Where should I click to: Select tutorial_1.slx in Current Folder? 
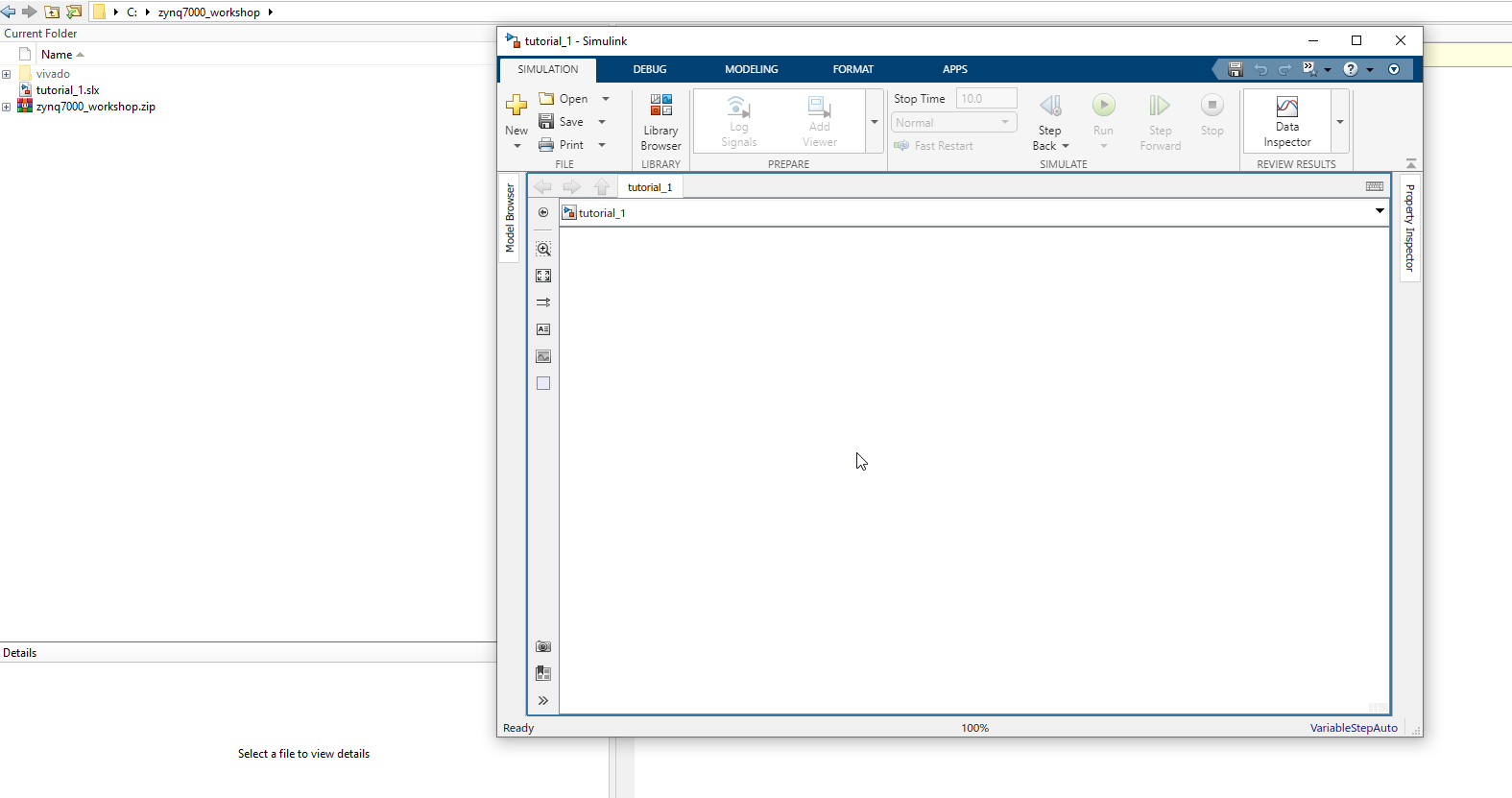pyautogui.click(x=67, y=90)
